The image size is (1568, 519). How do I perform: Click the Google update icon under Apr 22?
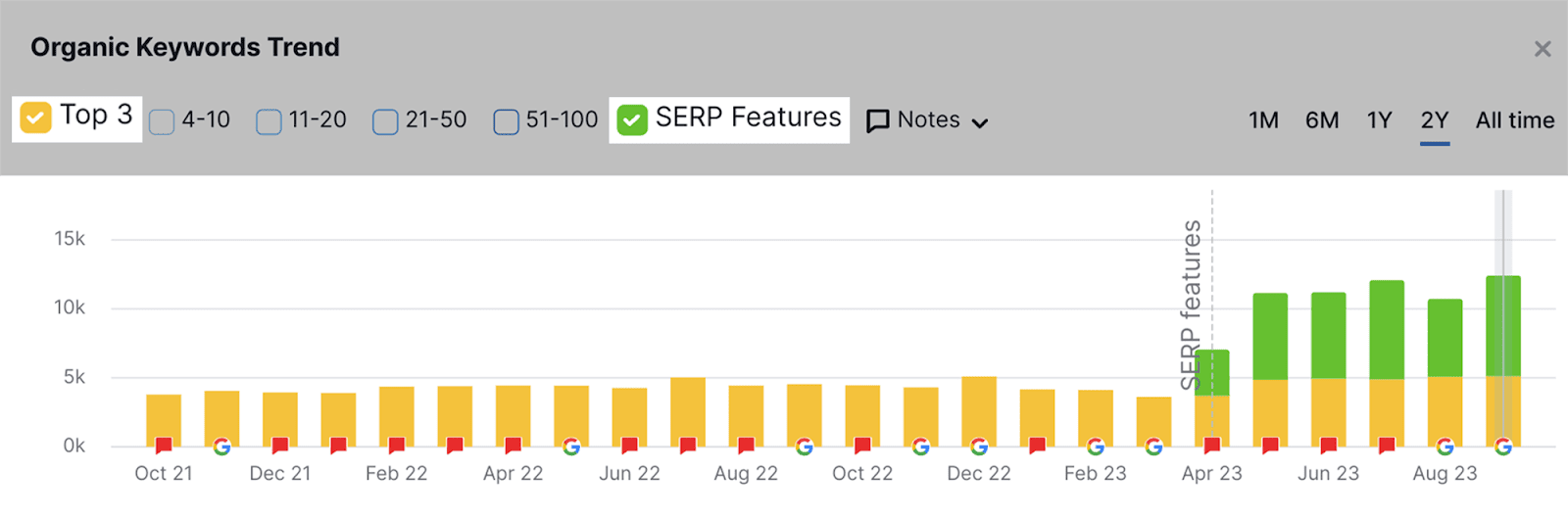[x=571, y=447]
